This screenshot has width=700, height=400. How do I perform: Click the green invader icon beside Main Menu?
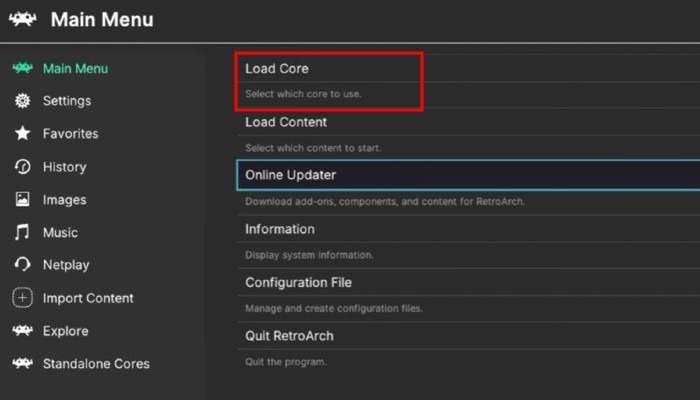point(22,68)
